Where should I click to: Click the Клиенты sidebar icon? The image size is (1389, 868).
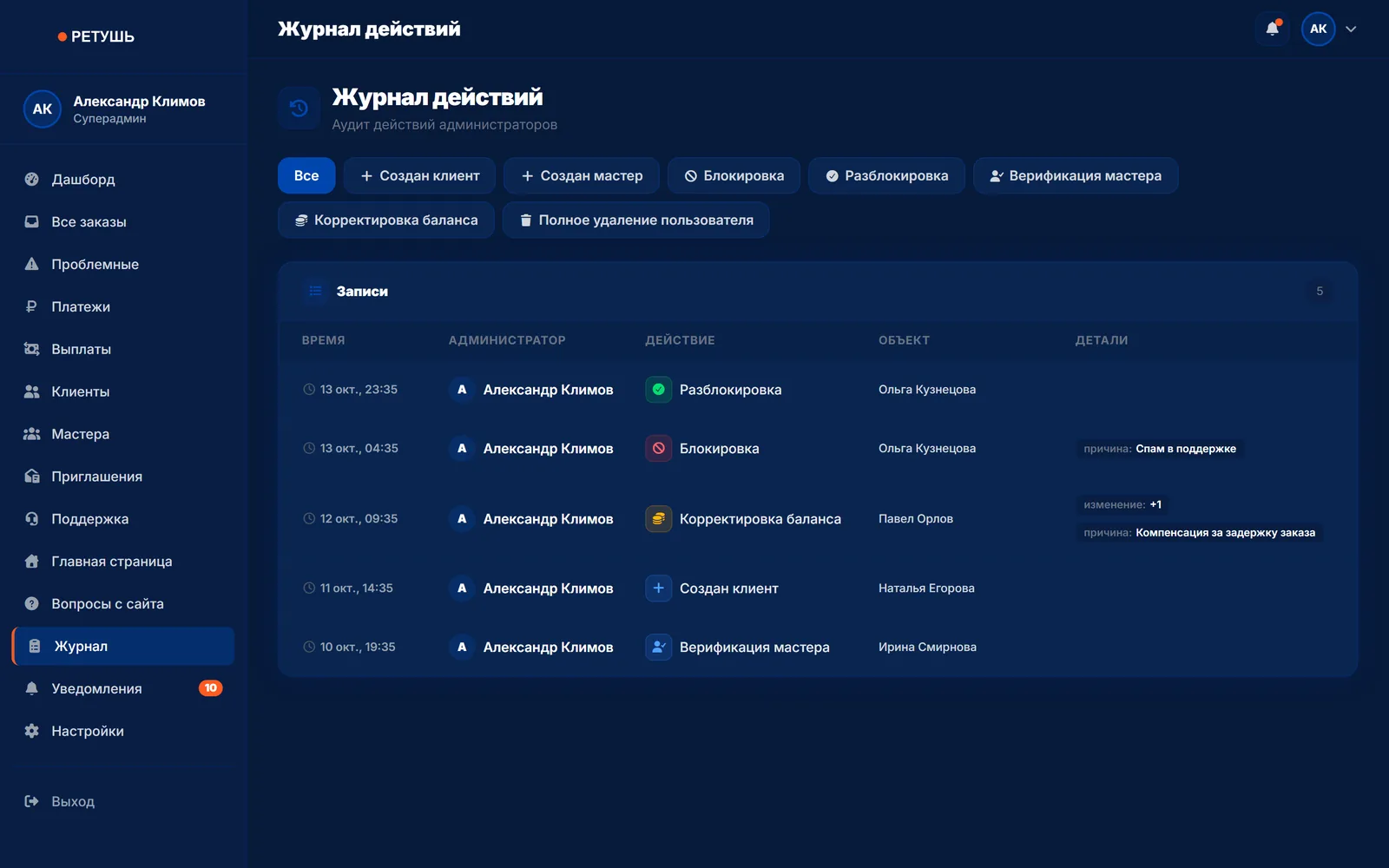(32, 391)
